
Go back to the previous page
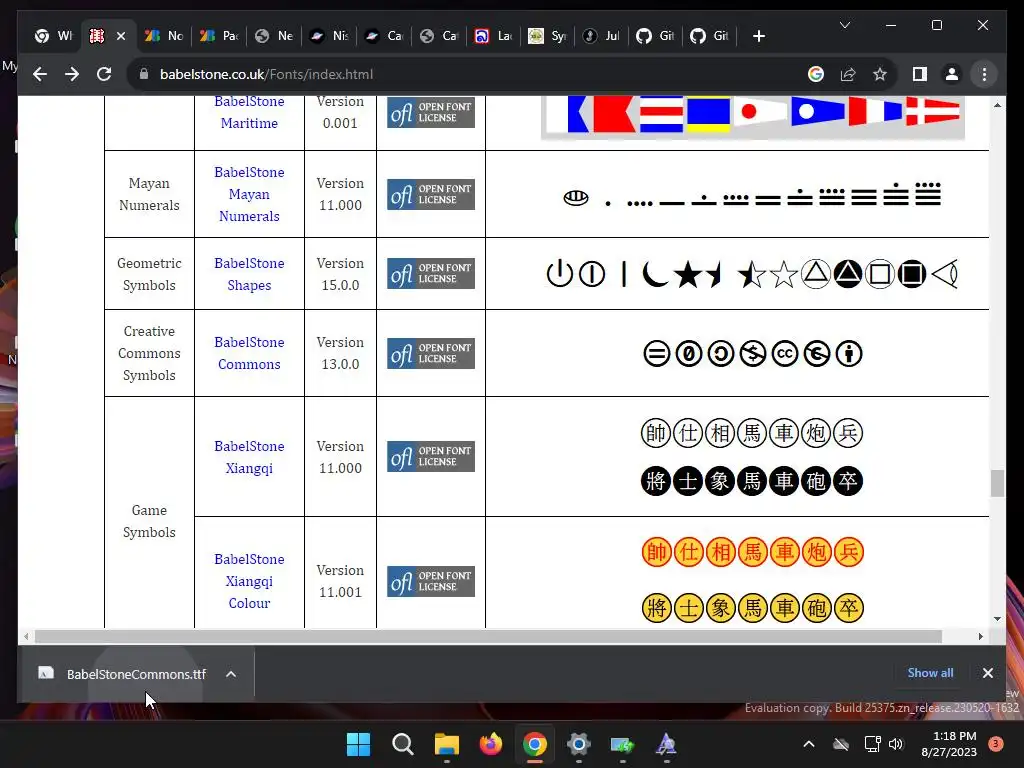[40, 74]
